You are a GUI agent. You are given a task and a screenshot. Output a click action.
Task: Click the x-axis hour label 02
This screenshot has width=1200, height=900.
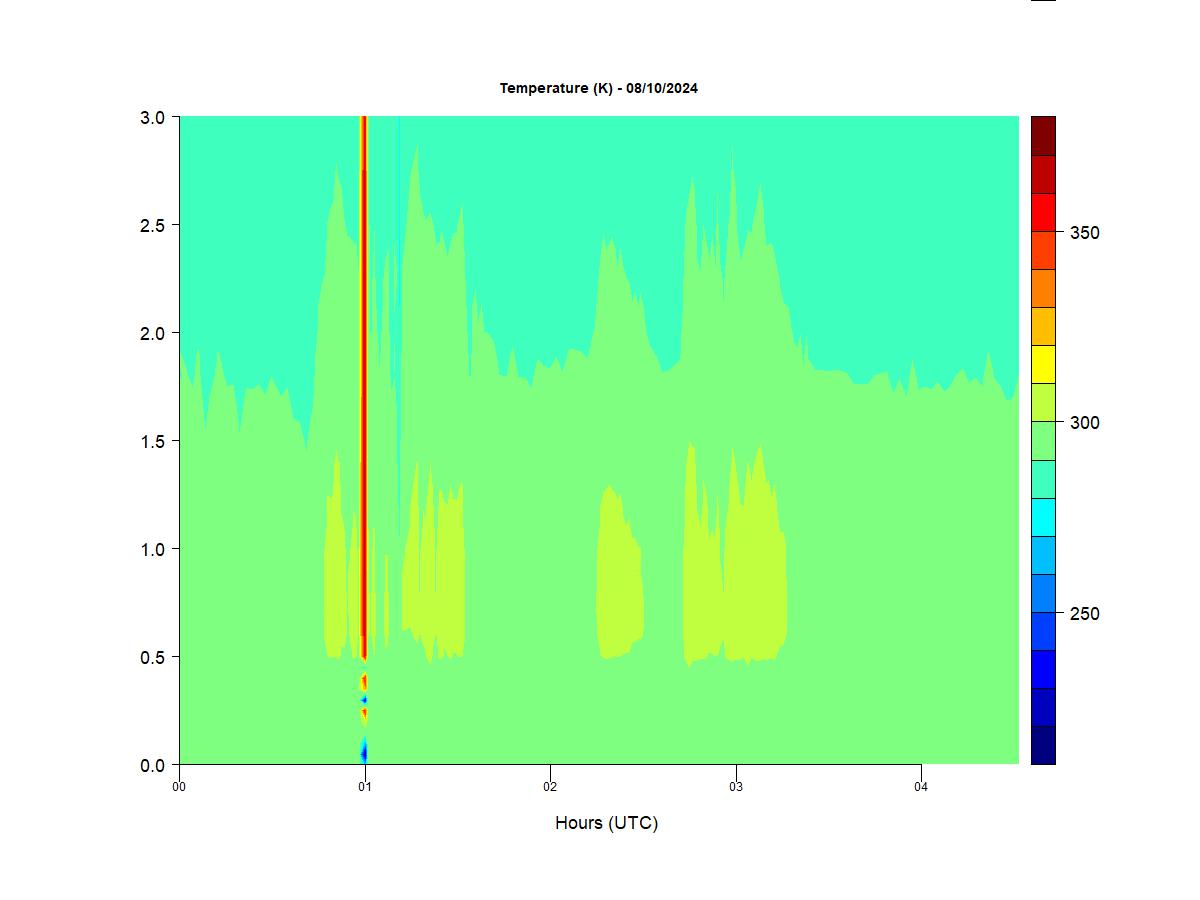(x=550, y=787)
